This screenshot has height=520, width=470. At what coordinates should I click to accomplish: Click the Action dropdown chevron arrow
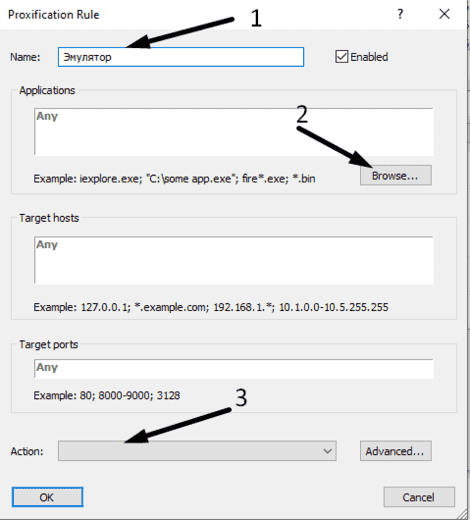[327, 451]
